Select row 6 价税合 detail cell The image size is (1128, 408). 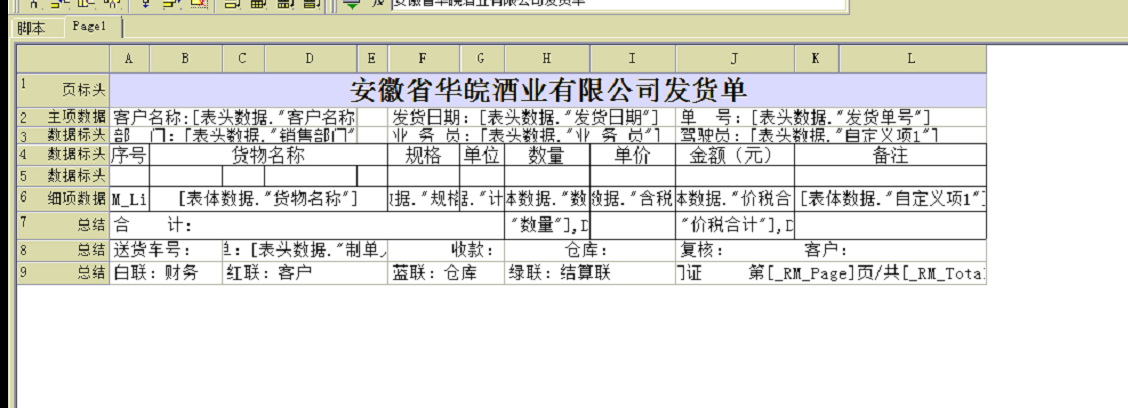(734, 199)
